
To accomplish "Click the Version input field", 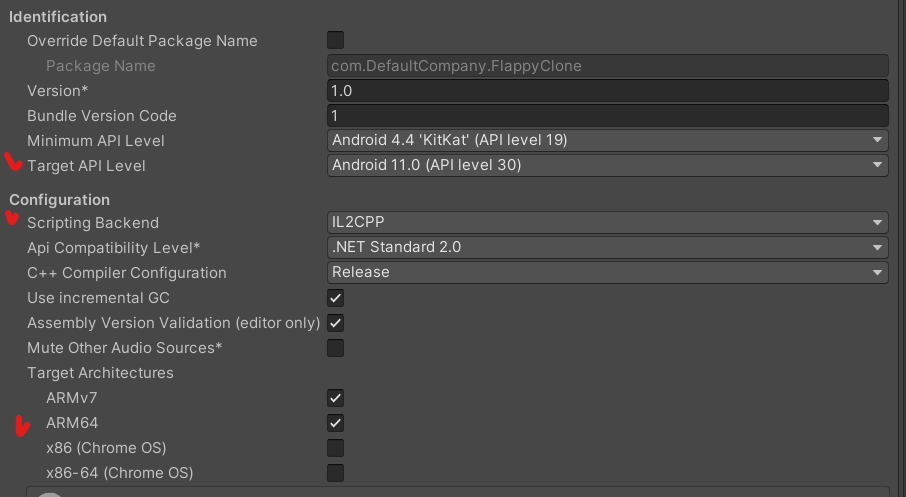I will click(x=608, y=91).
